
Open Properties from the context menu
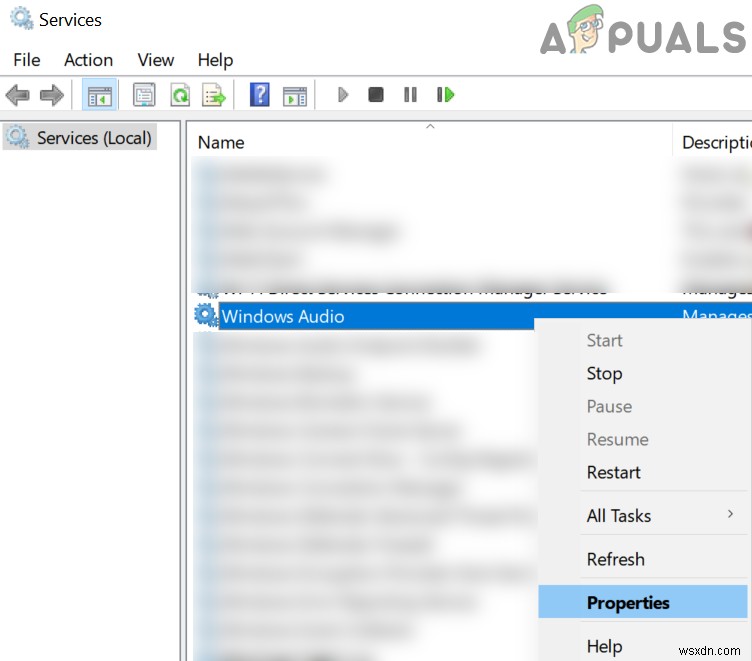click(x=643, y=602)
